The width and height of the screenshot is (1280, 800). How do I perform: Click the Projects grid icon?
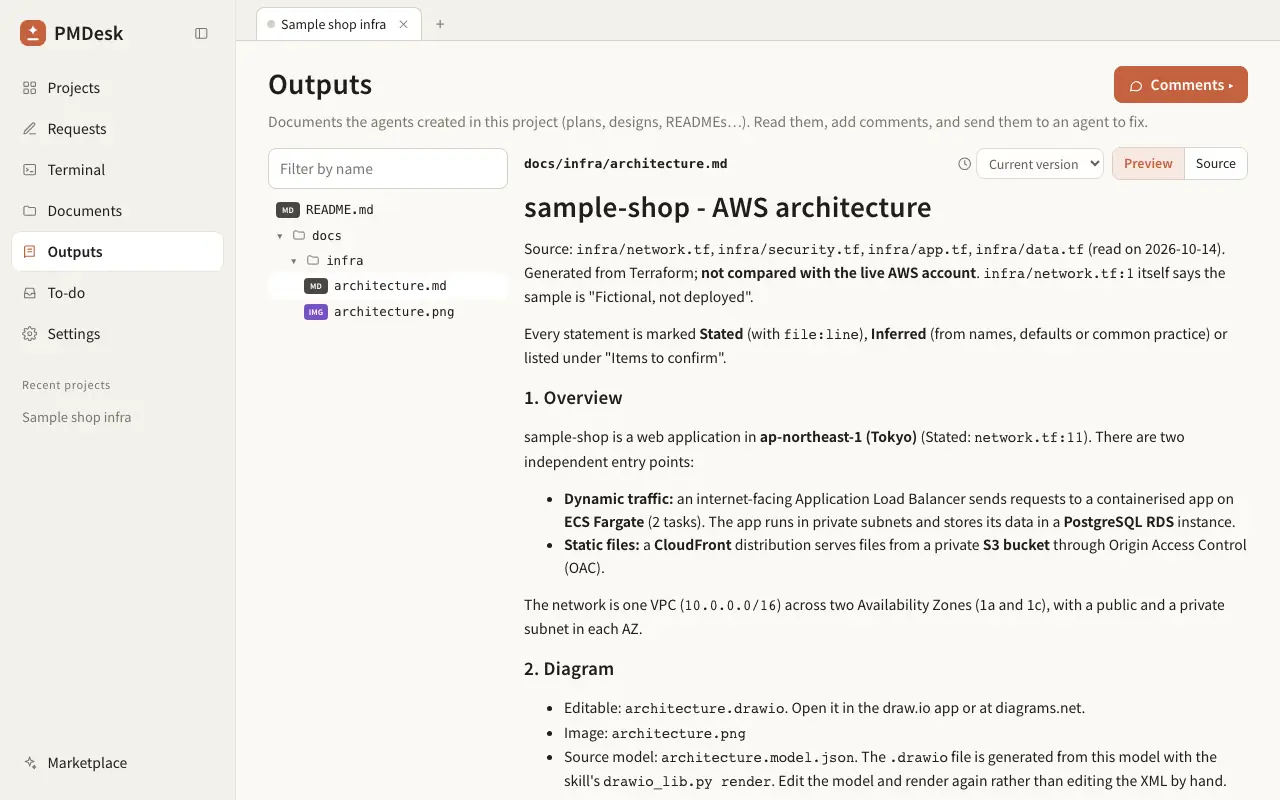pyautogui.click(x=30, y=88)
